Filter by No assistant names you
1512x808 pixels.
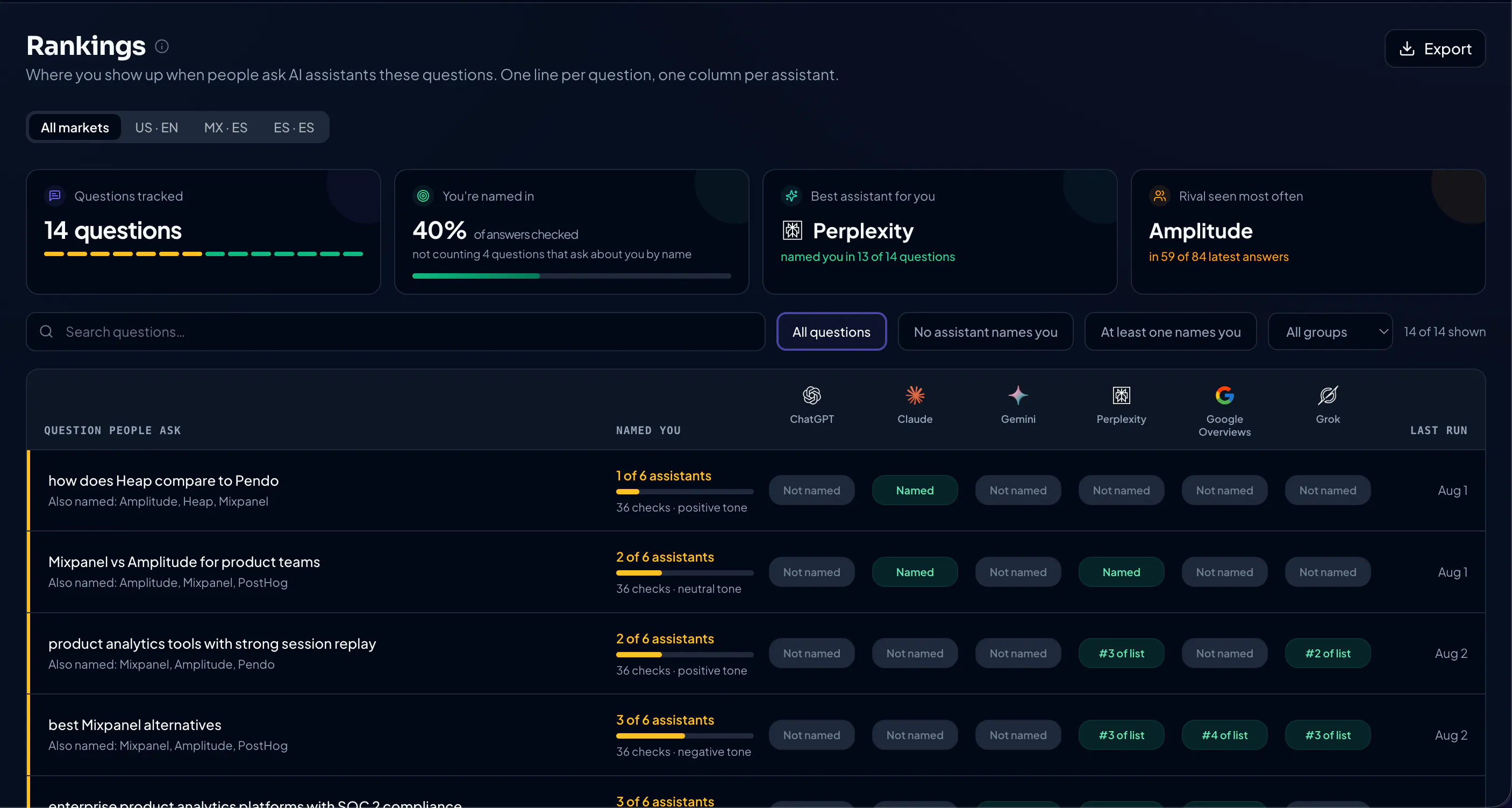(986, 332)
